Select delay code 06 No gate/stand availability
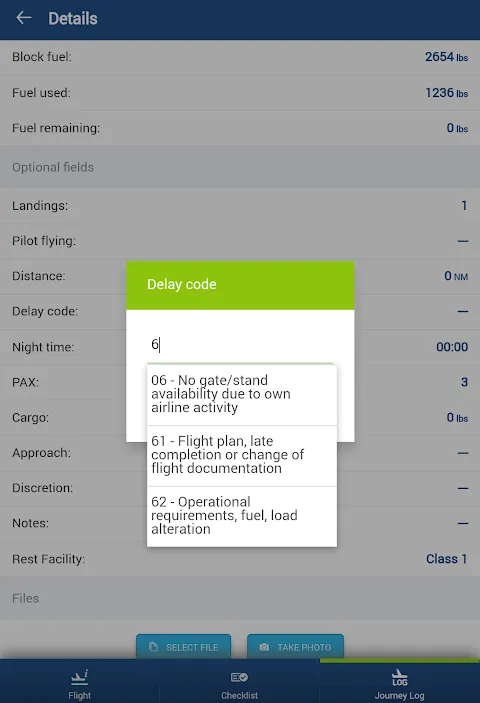 point(242,395)
